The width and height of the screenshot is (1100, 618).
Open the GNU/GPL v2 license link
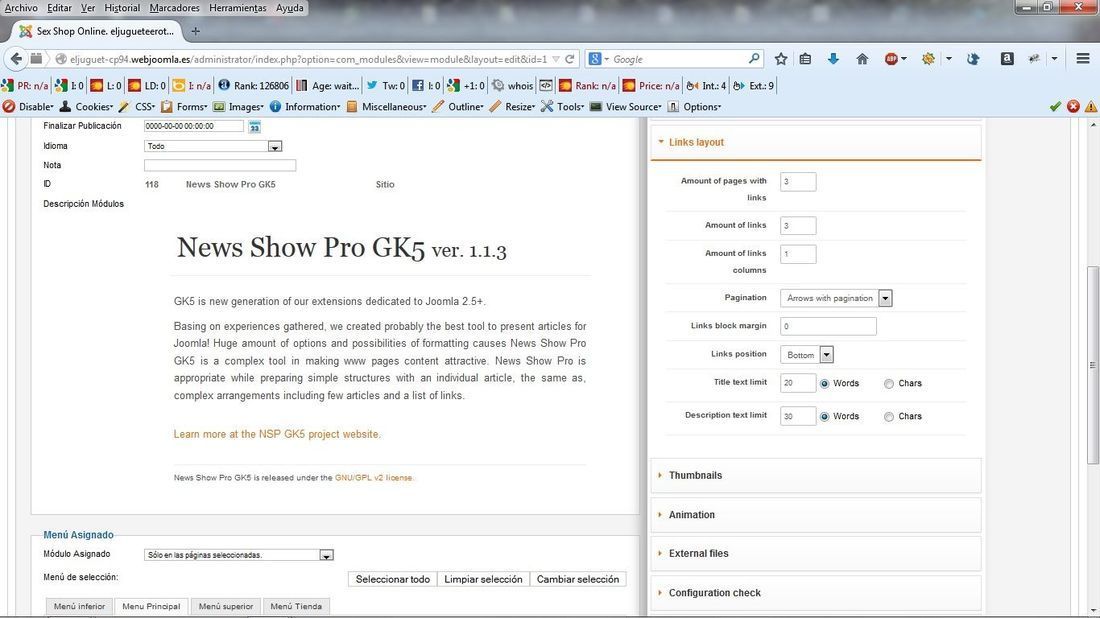point(373,478)
